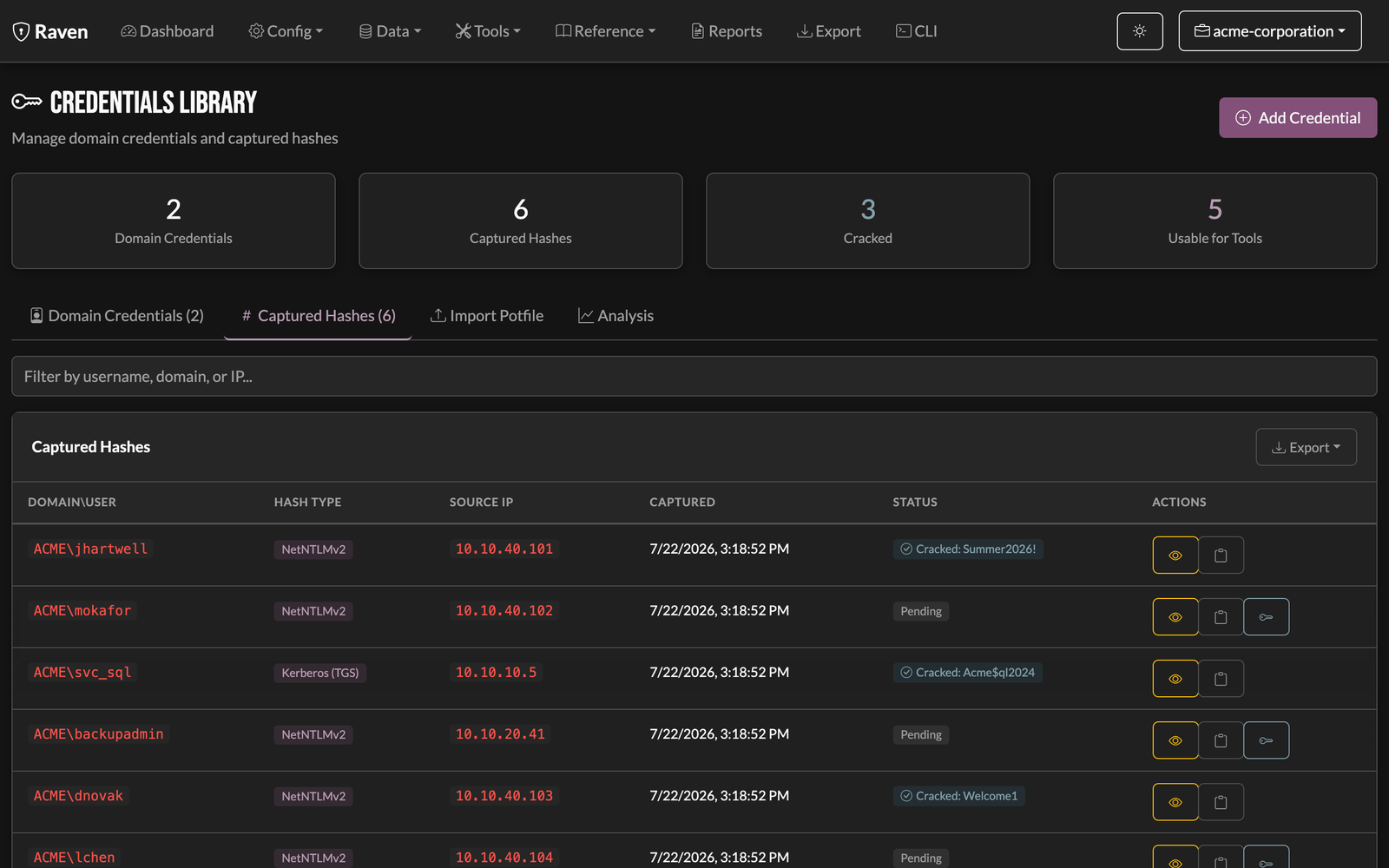Copy the hash for ACME\mokafor
Viewport: 1389px width, 868px height.
(x=1221, y=617)
